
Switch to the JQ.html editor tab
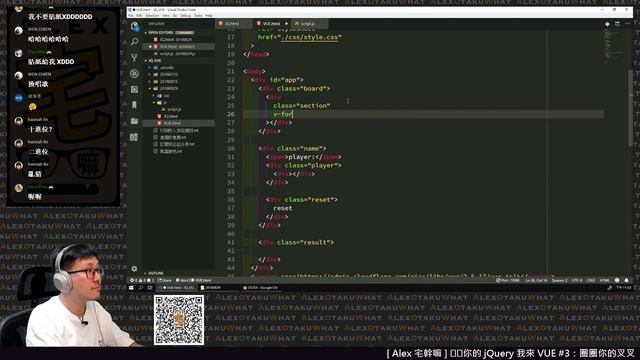(234, 24)
